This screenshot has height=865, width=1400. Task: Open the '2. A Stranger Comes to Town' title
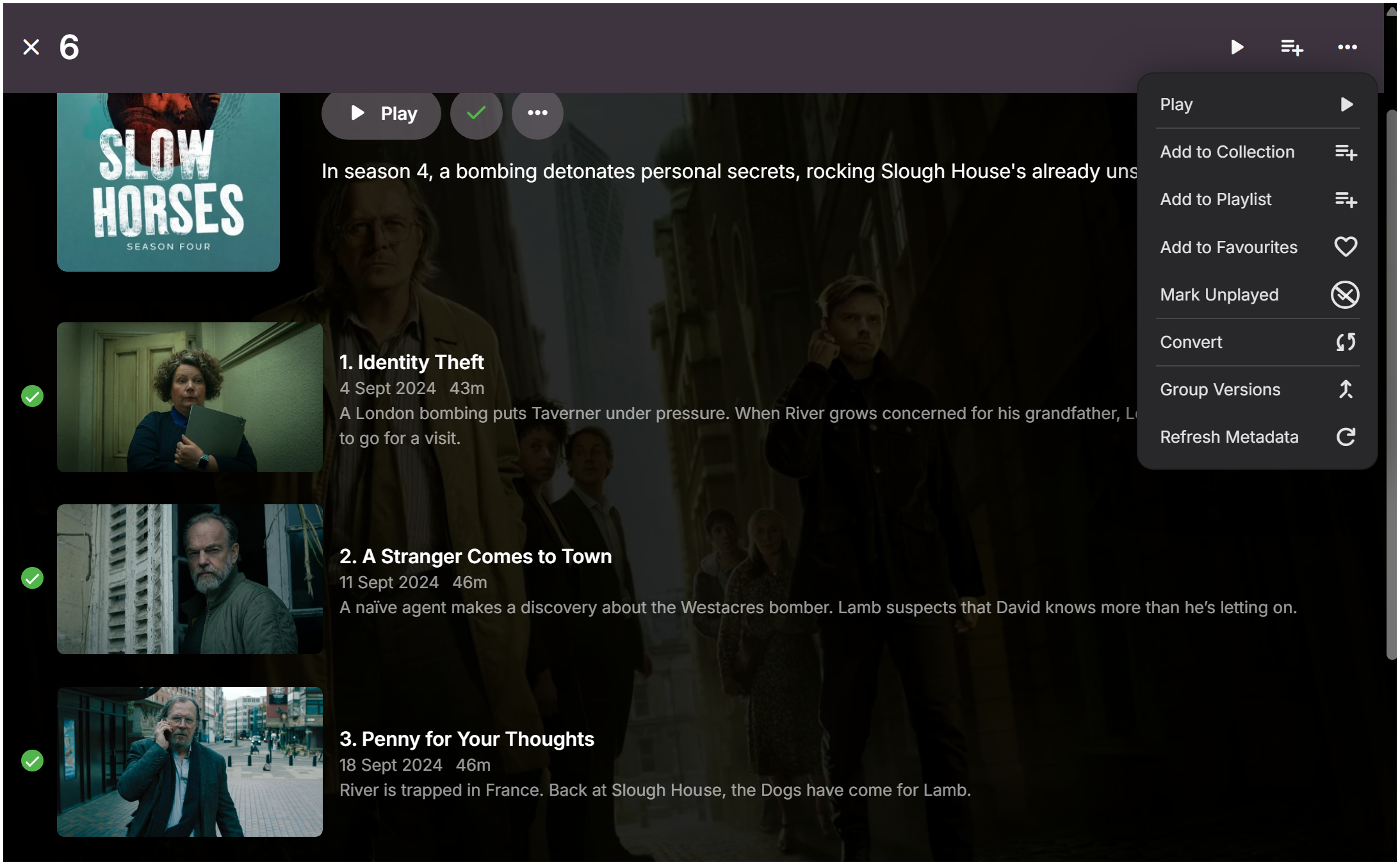(476, 556)
